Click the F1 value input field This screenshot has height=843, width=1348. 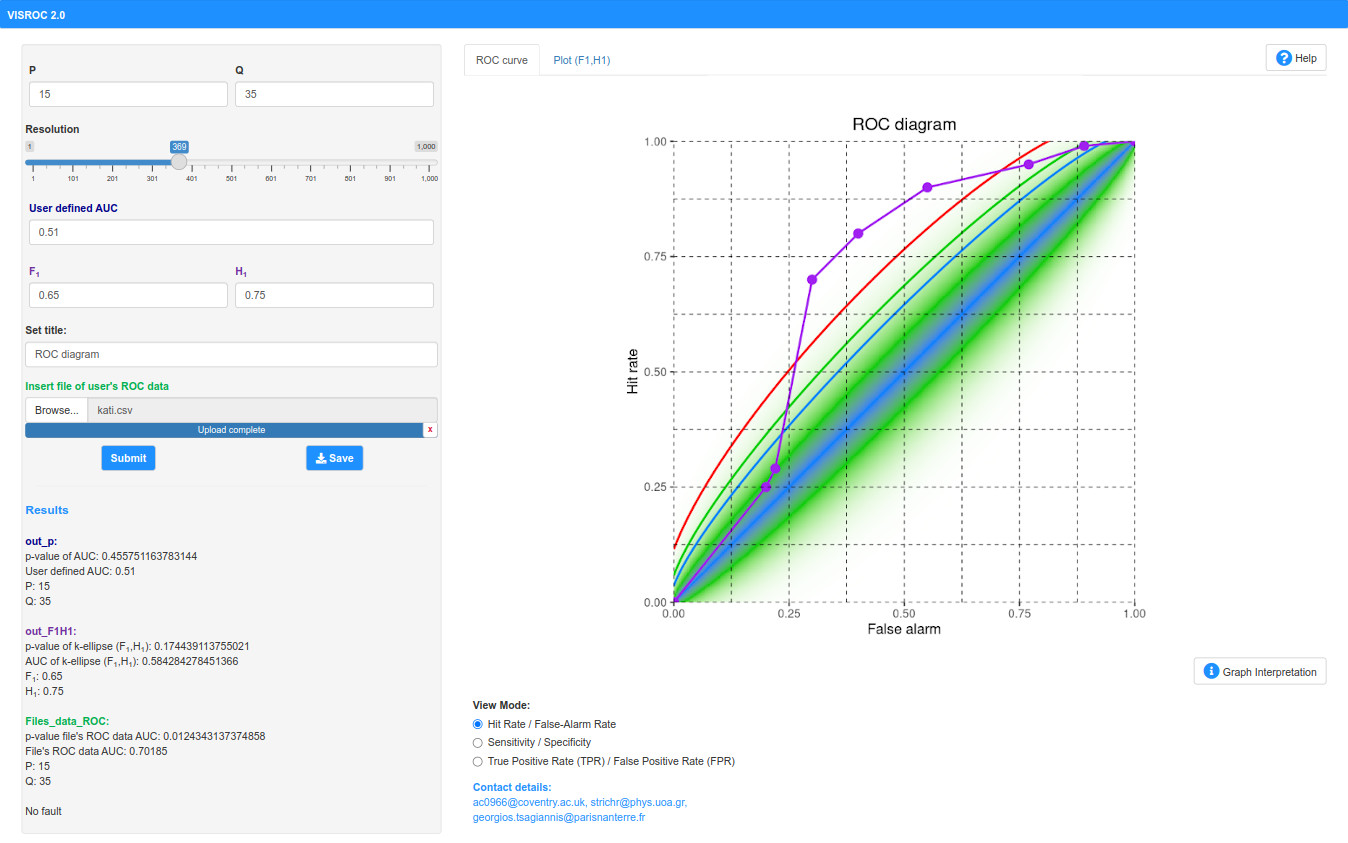[128, 295]
